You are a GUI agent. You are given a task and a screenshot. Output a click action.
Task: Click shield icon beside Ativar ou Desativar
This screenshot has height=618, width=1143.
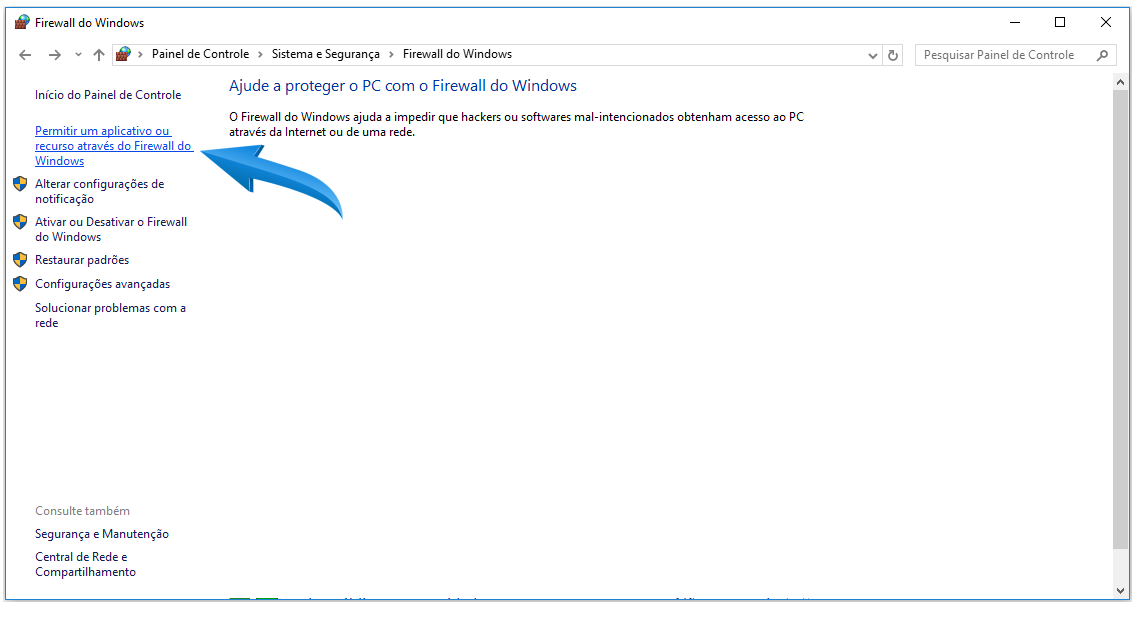tap(20, 222)
